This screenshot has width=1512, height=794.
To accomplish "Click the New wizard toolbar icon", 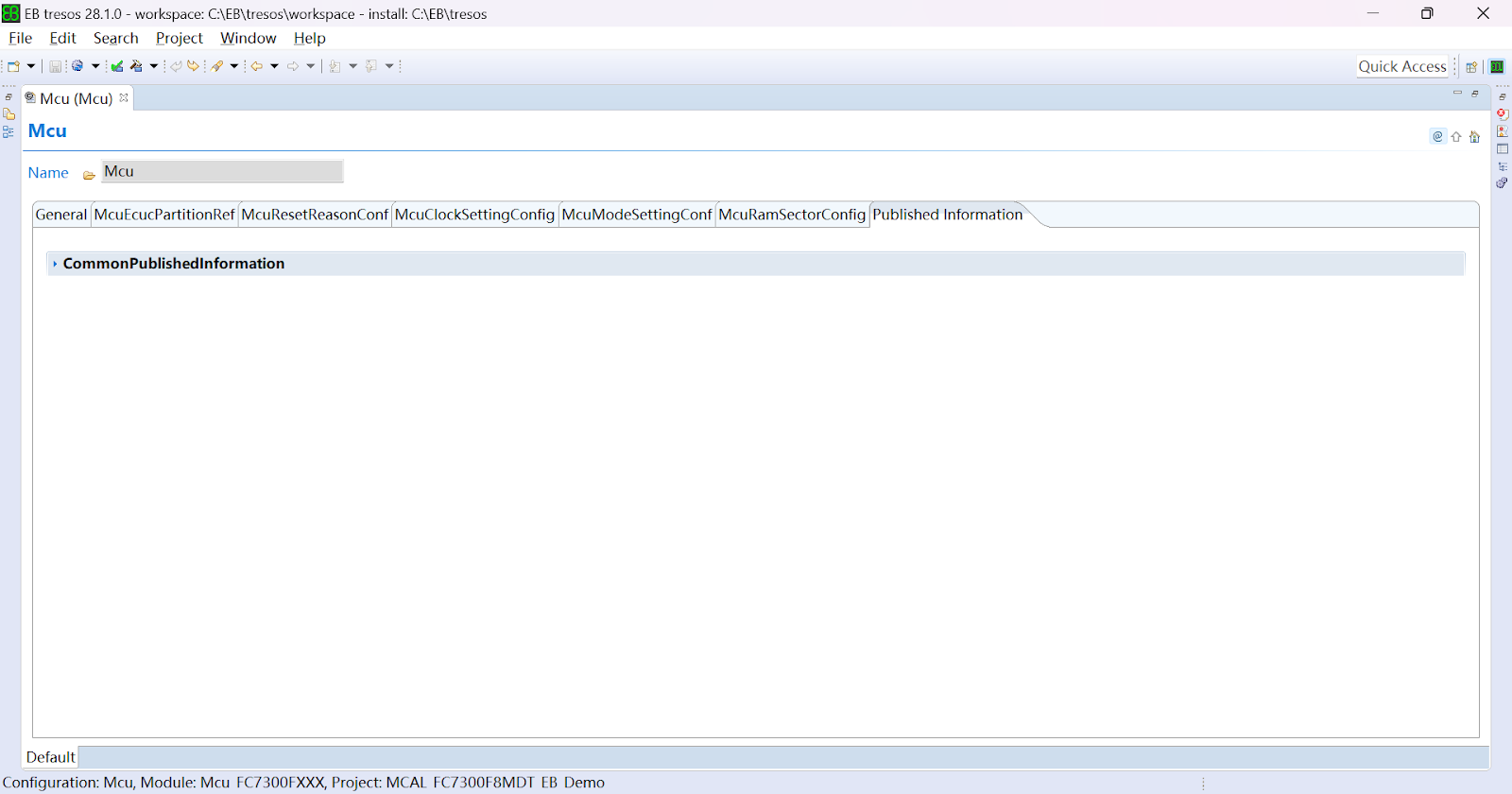I will [14, 66].
